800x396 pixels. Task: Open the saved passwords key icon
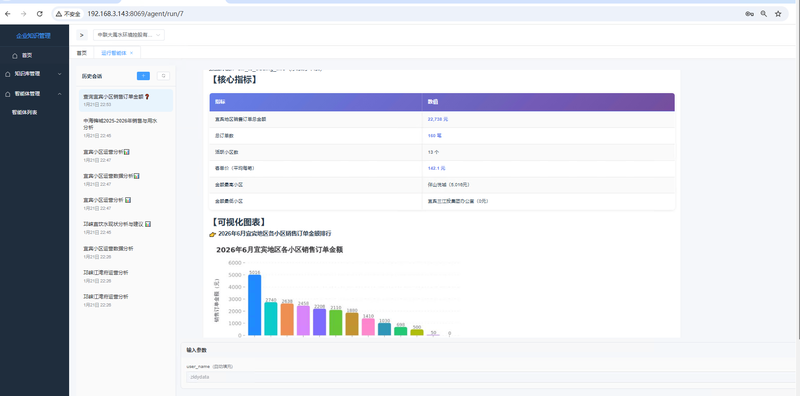click(x=749, y=14)
